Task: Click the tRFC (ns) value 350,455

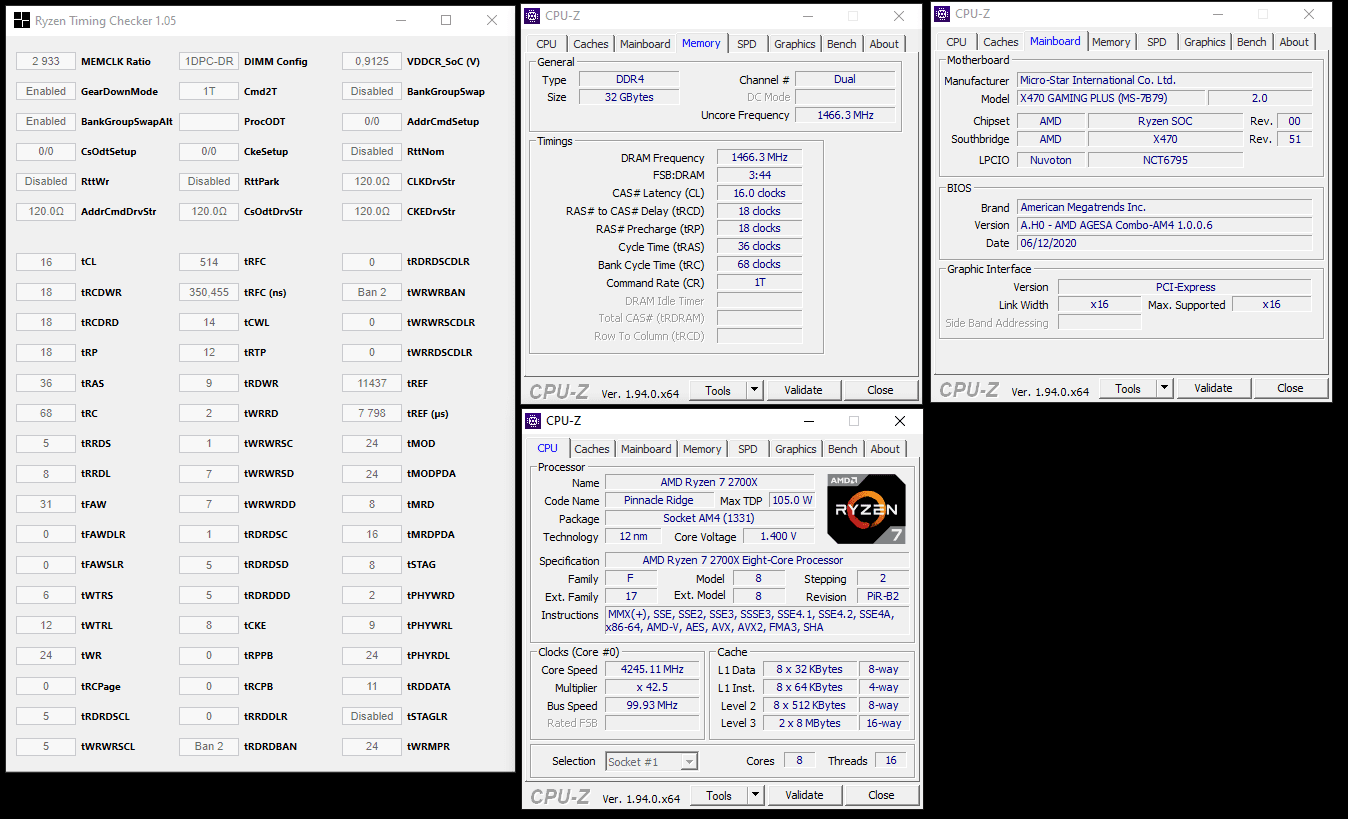Action: point(209,292)
